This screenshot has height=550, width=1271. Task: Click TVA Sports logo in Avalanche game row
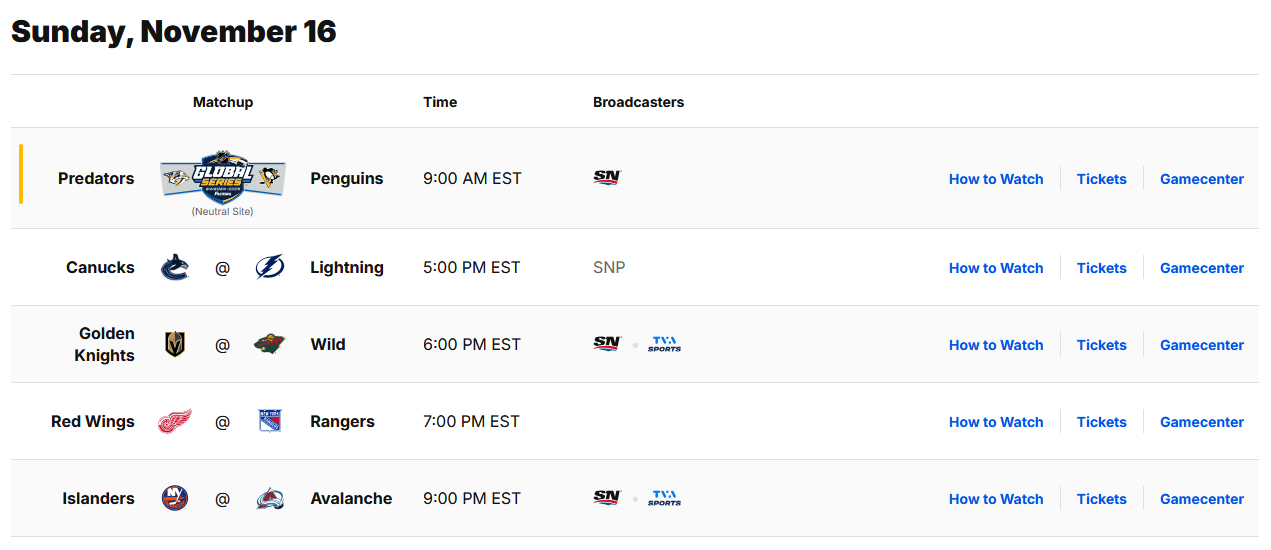tap(664, 499)
